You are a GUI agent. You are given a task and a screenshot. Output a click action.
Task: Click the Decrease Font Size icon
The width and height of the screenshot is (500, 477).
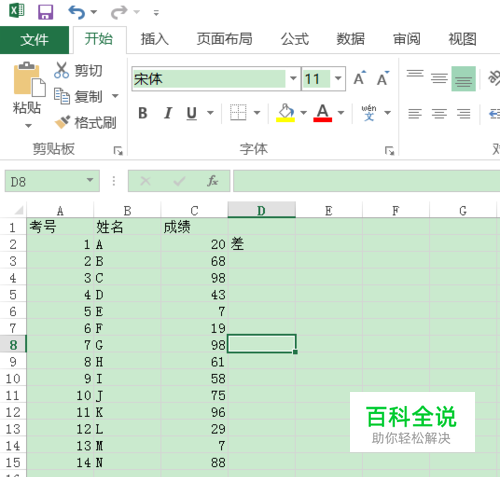383,78
